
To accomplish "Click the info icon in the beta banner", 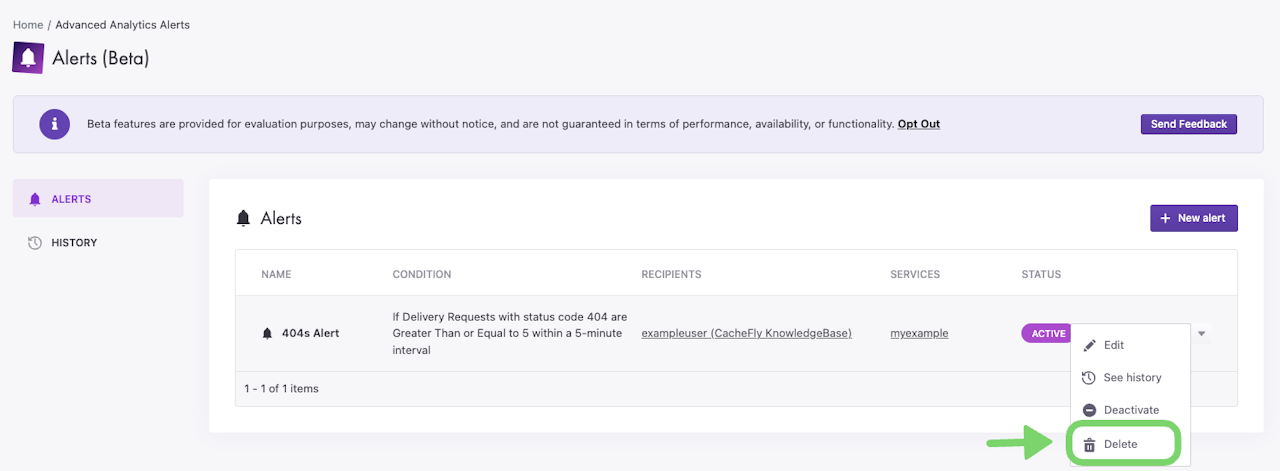I will [54, 124].
